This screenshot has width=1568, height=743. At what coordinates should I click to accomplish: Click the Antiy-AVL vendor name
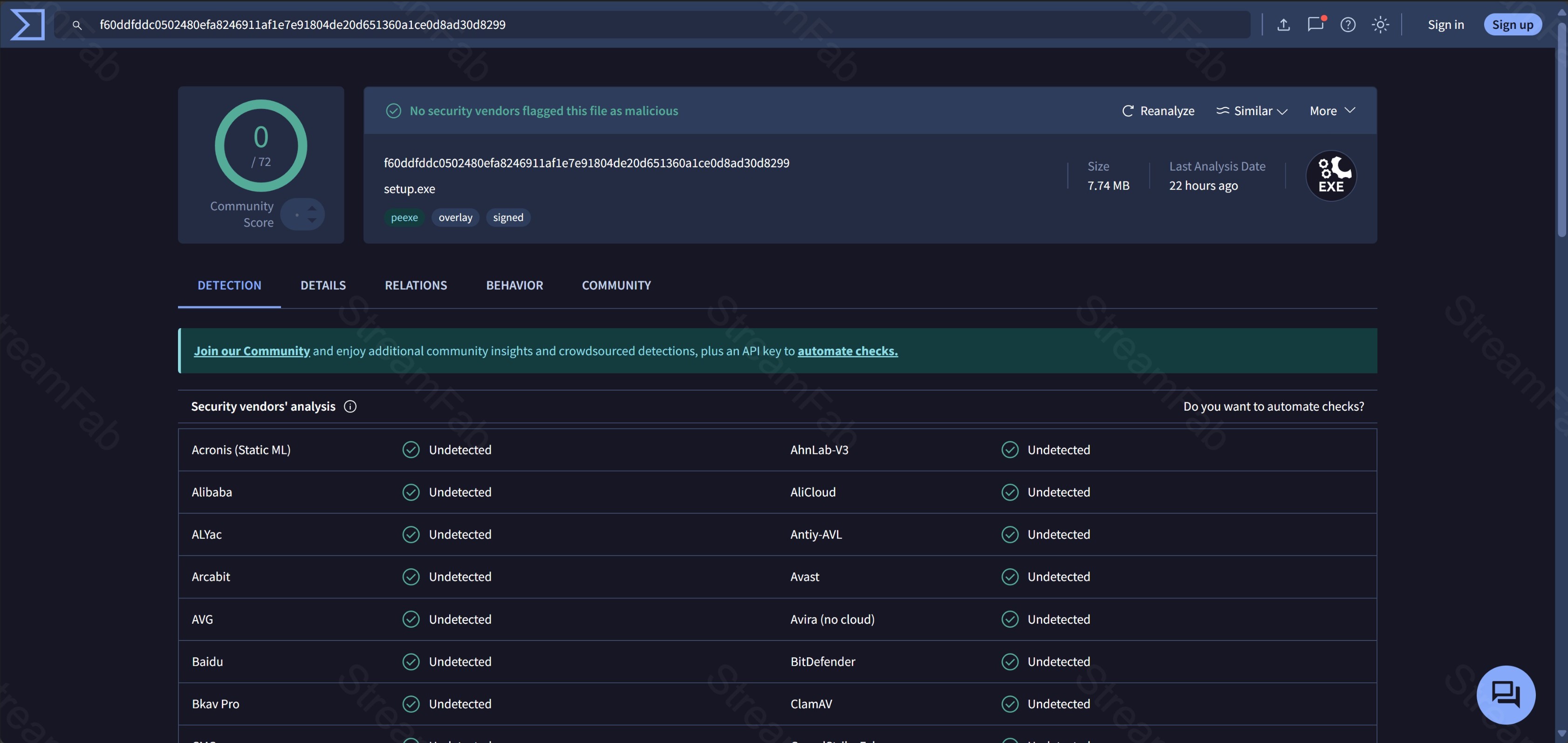(815, 535)
